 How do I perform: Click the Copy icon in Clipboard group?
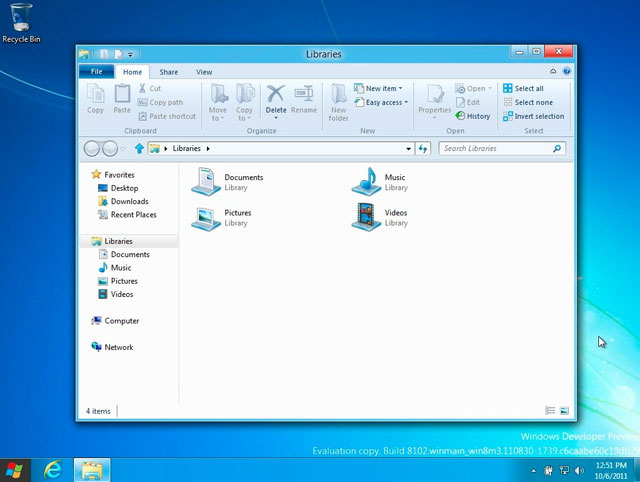tap(96, 93)
